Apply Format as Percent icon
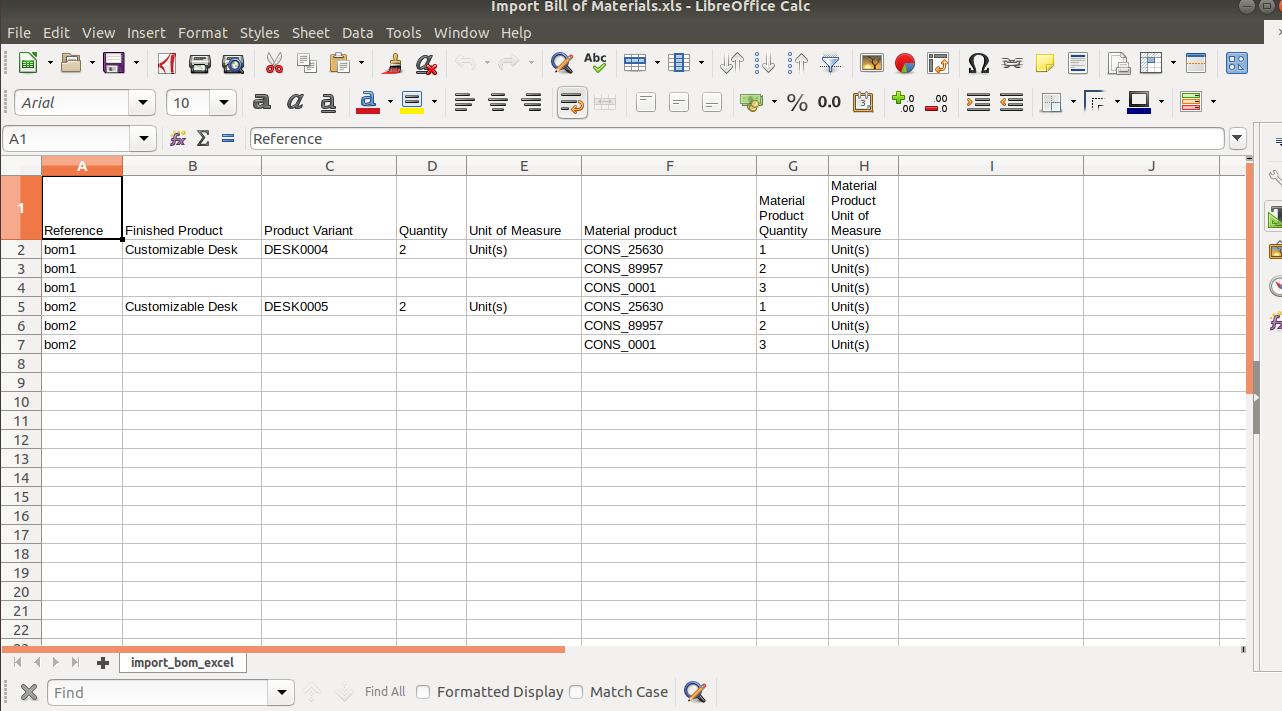This screenshot has height=711, width=1282. (797, 102)
